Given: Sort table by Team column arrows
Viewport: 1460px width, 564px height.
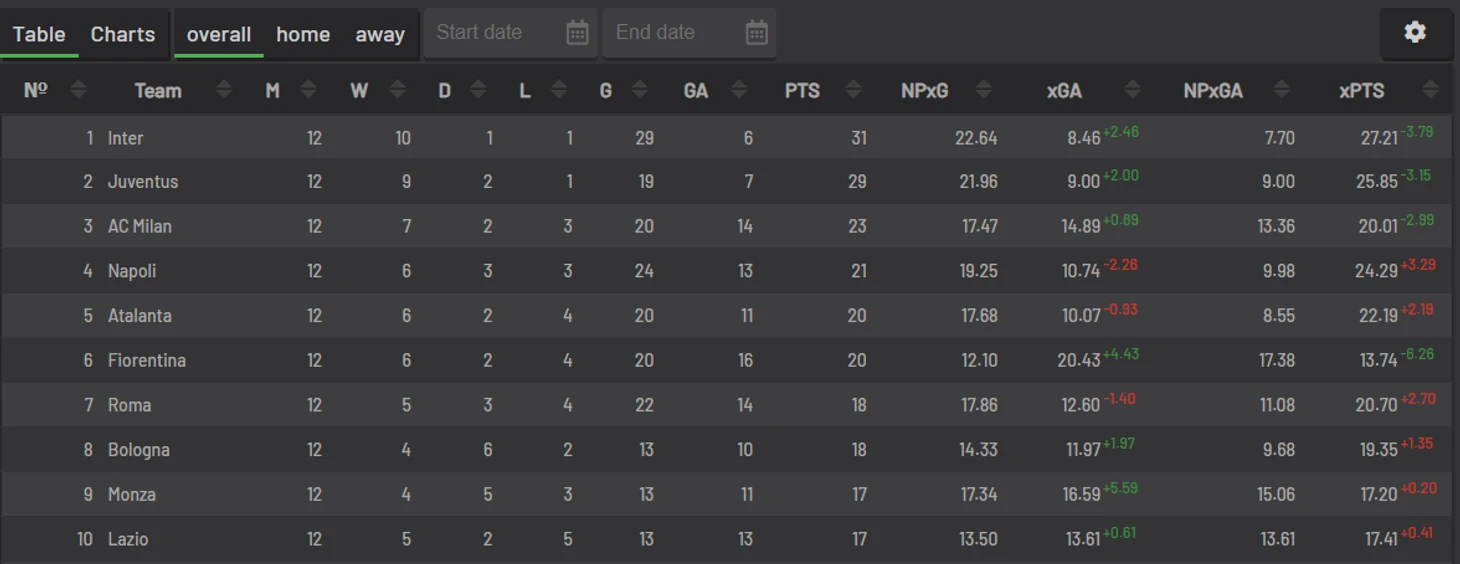Looking at the screenshot, I should (224, 90).
